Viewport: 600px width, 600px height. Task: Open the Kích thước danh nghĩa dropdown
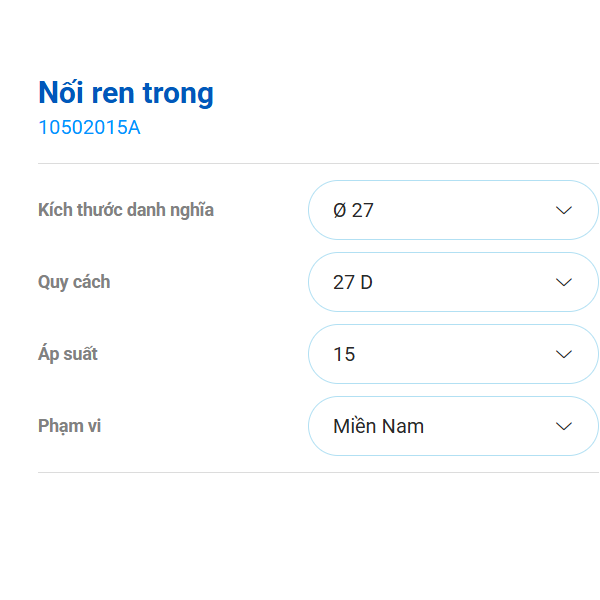452,210
